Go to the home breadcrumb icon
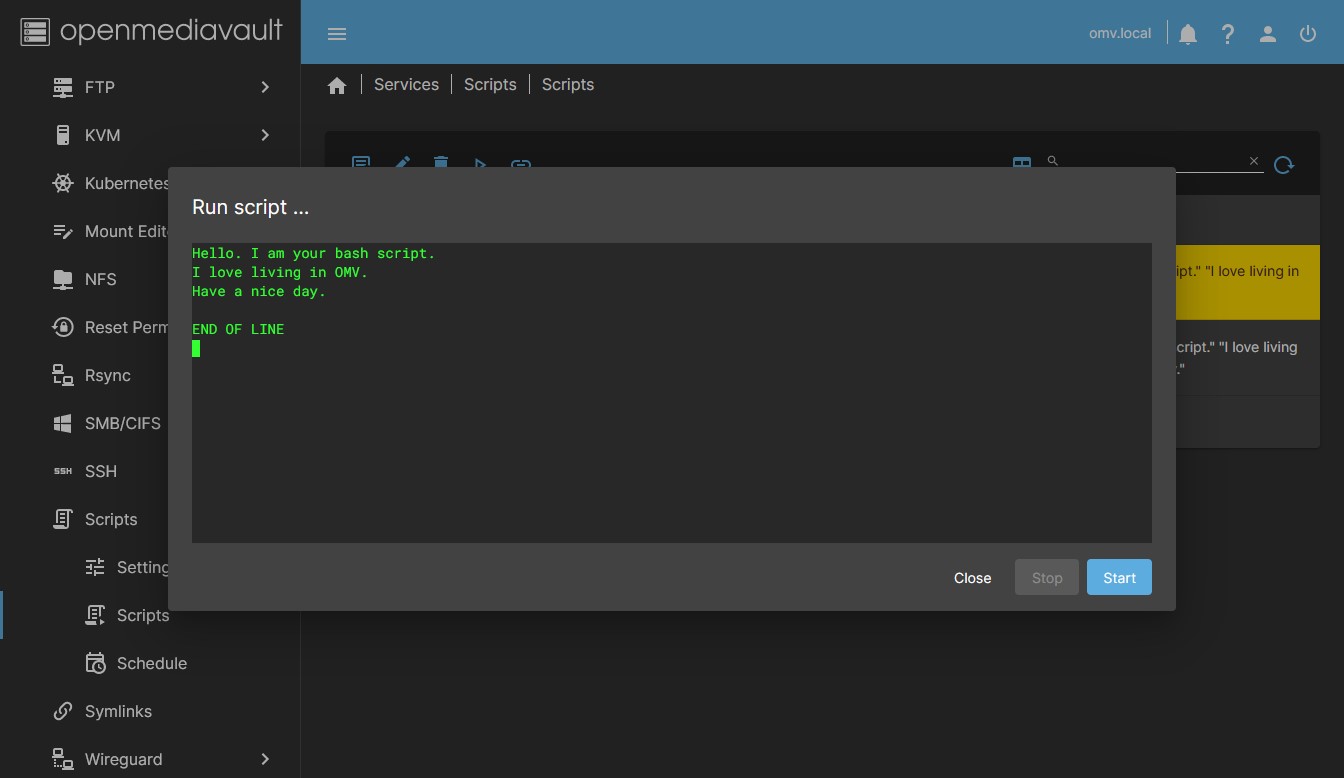The height and width of the screenshot is (778, 1344). point(337,86)
